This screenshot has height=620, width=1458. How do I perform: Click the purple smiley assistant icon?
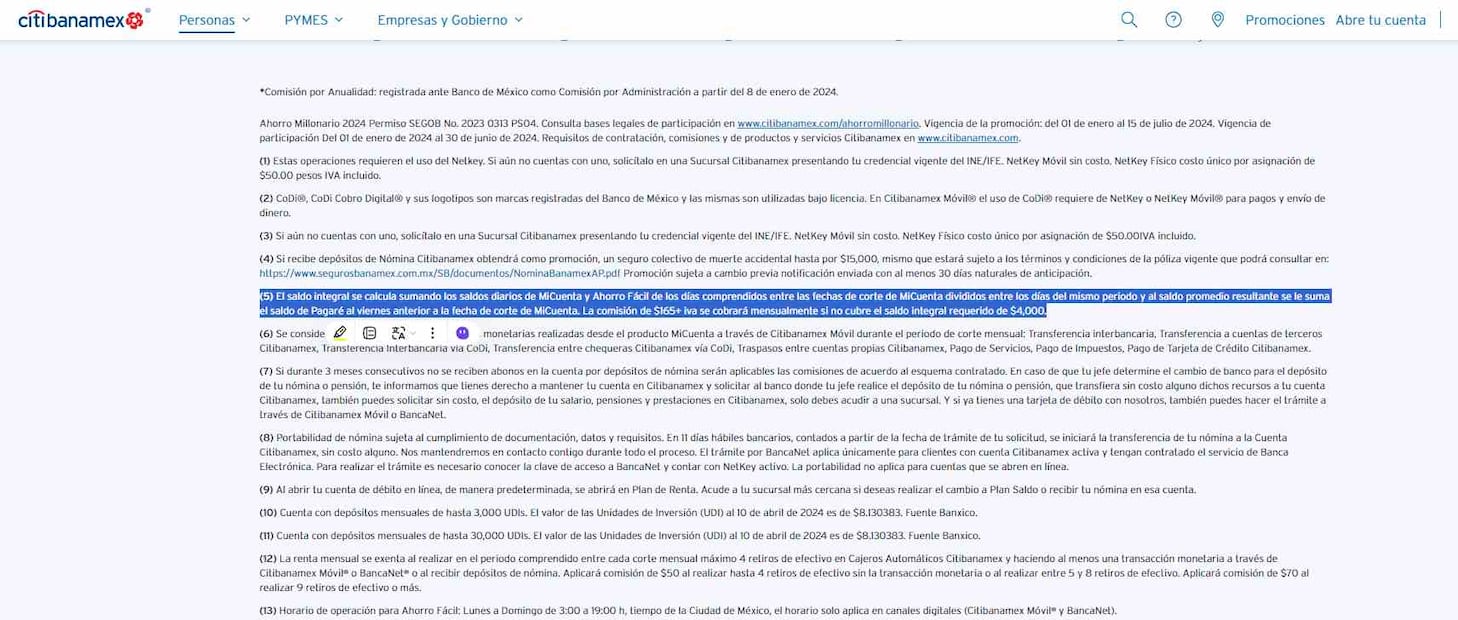coord(462,333)
